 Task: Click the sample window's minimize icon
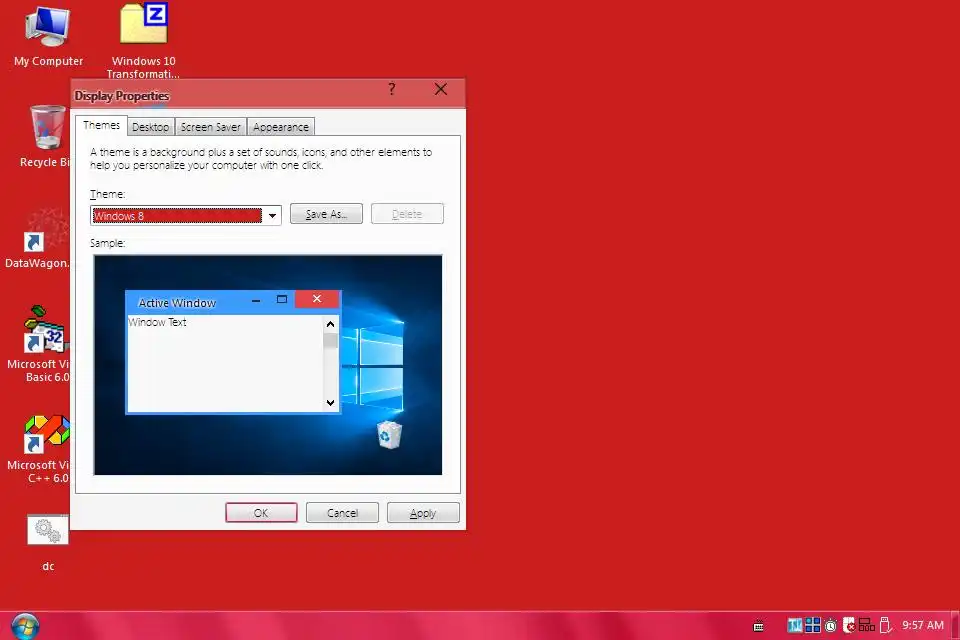256,300
